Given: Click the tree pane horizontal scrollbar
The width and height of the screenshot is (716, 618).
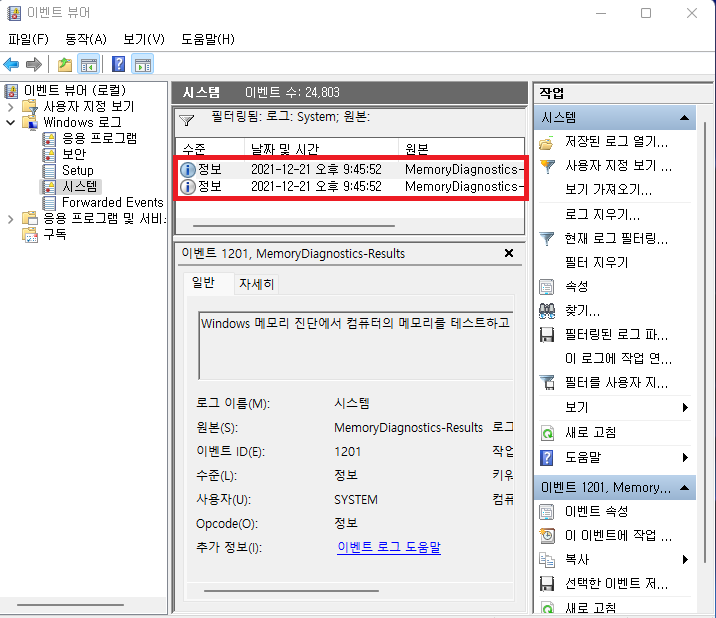Looking at the screenshot, I should coord(70,605).
